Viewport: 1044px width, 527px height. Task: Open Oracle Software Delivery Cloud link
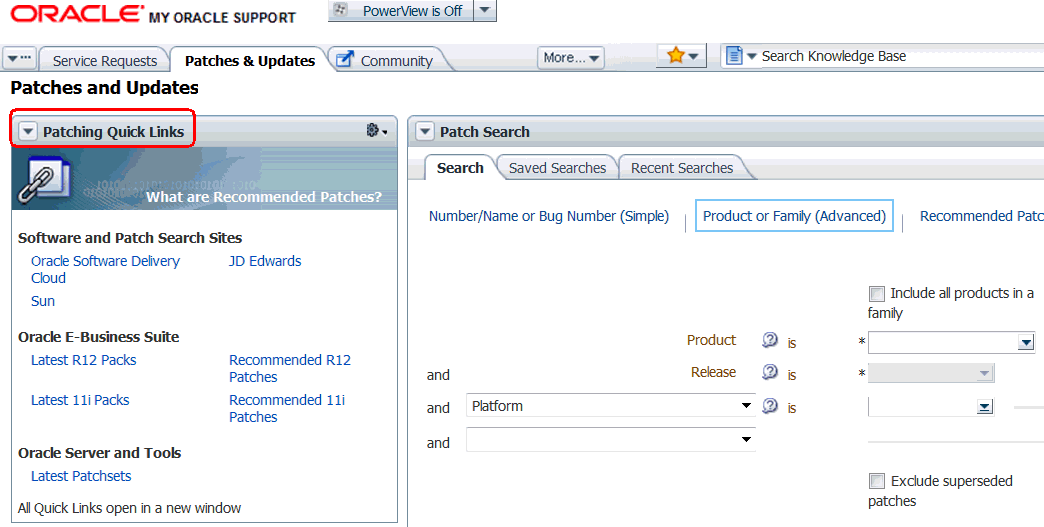105,269
